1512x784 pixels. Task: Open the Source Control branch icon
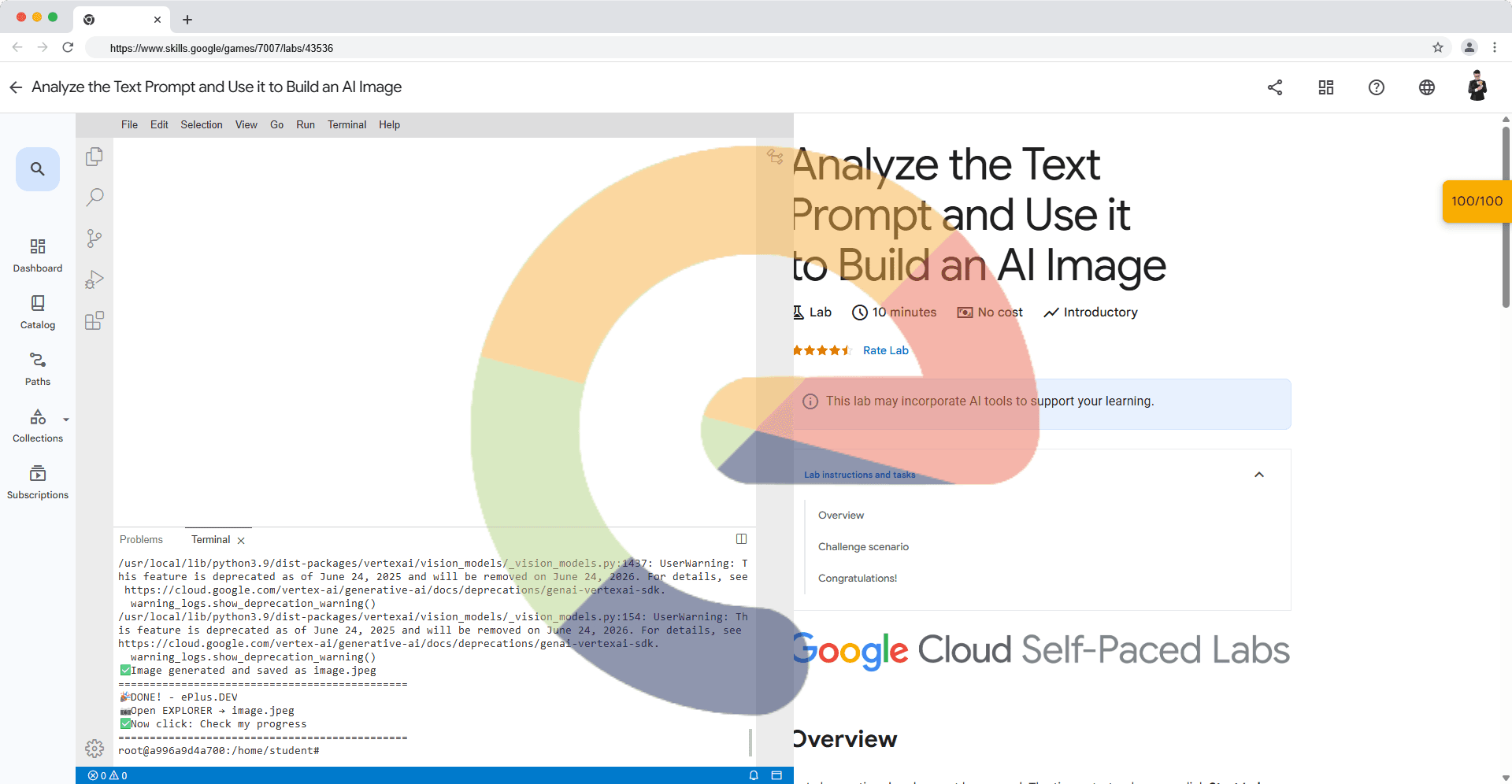point(94,239)
